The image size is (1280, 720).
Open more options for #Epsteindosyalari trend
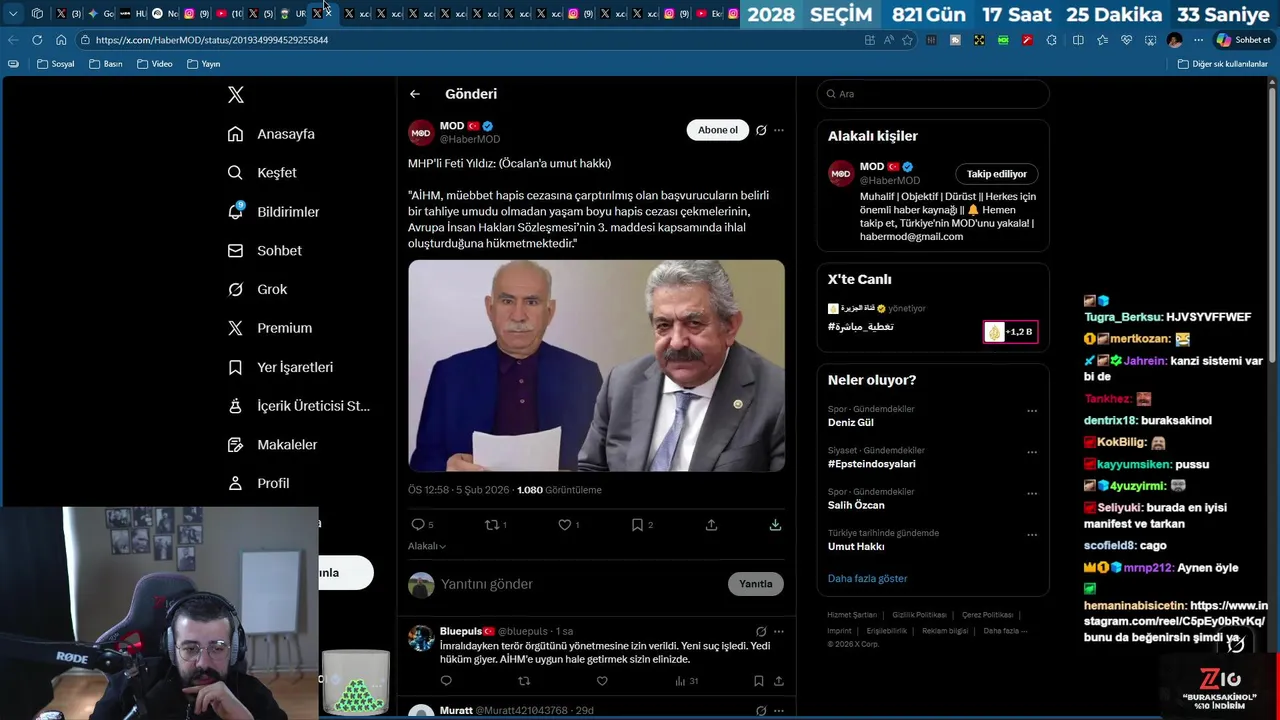click(x=1032, y=452)
